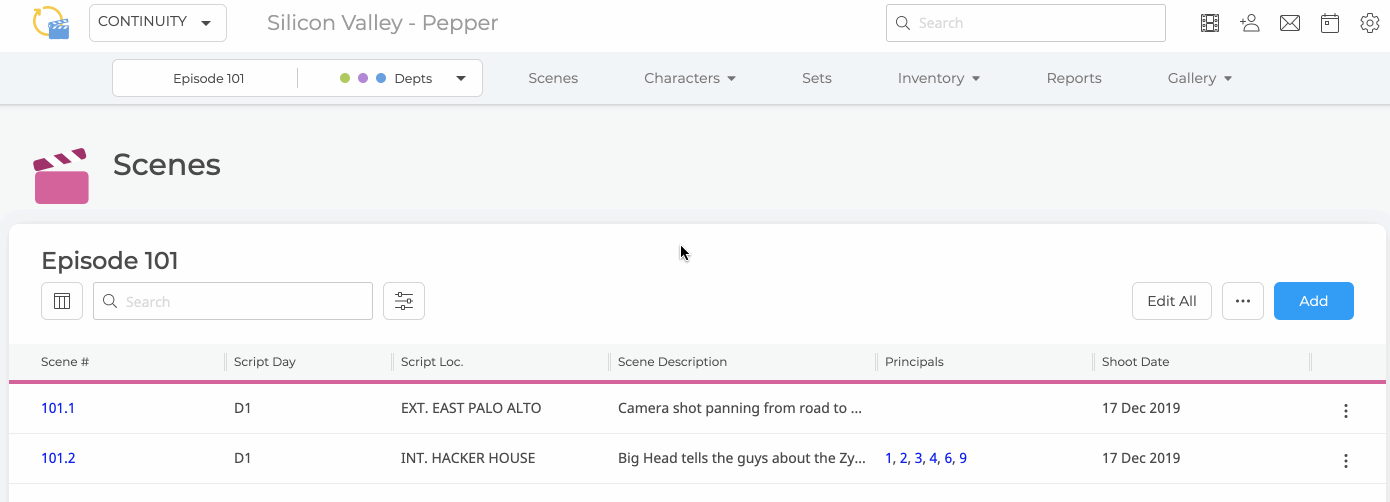Open the row menu for scene 101.1

[1346, 411]
